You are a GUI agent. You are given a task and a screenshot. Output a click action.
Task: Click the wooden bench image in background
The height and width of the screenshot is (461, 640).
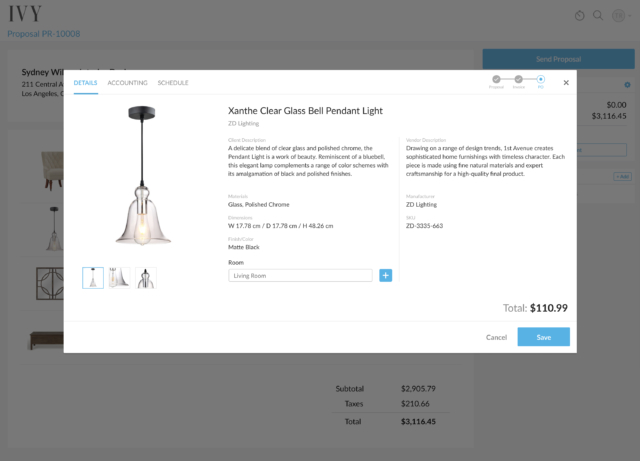(x=47, y=341)
